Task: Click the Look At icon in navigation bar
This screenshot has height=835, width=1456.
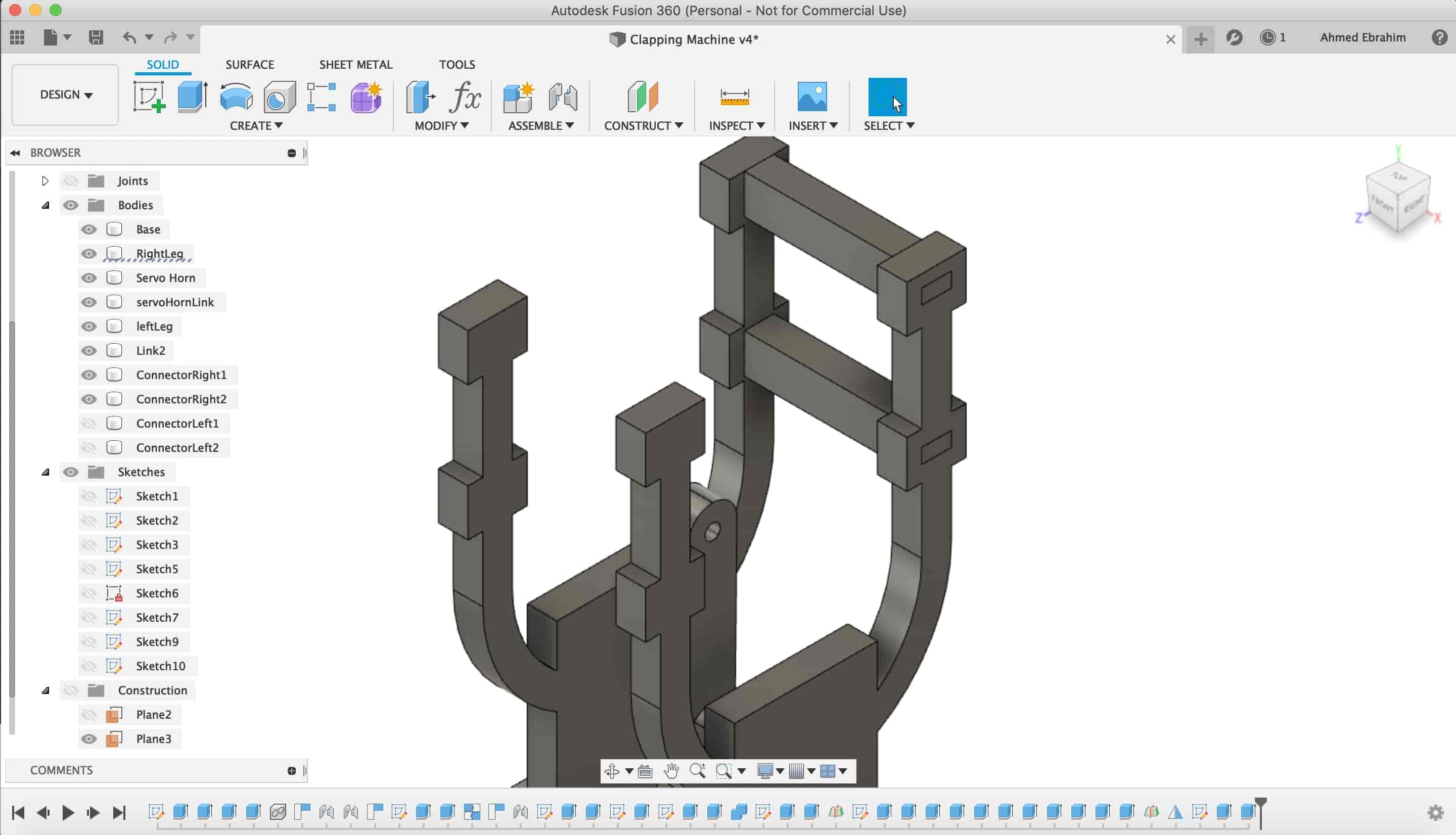Action: 645,771
